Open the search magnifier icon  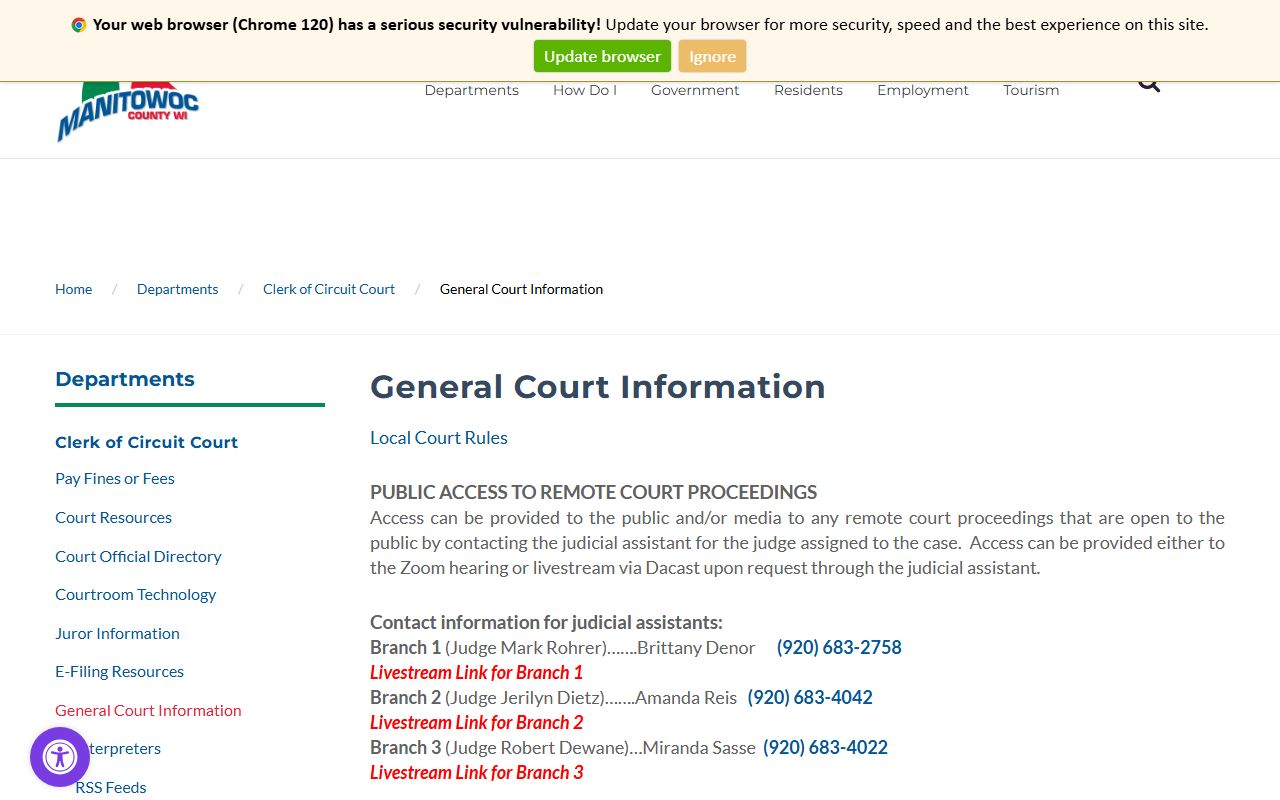tap(1149, 86)
